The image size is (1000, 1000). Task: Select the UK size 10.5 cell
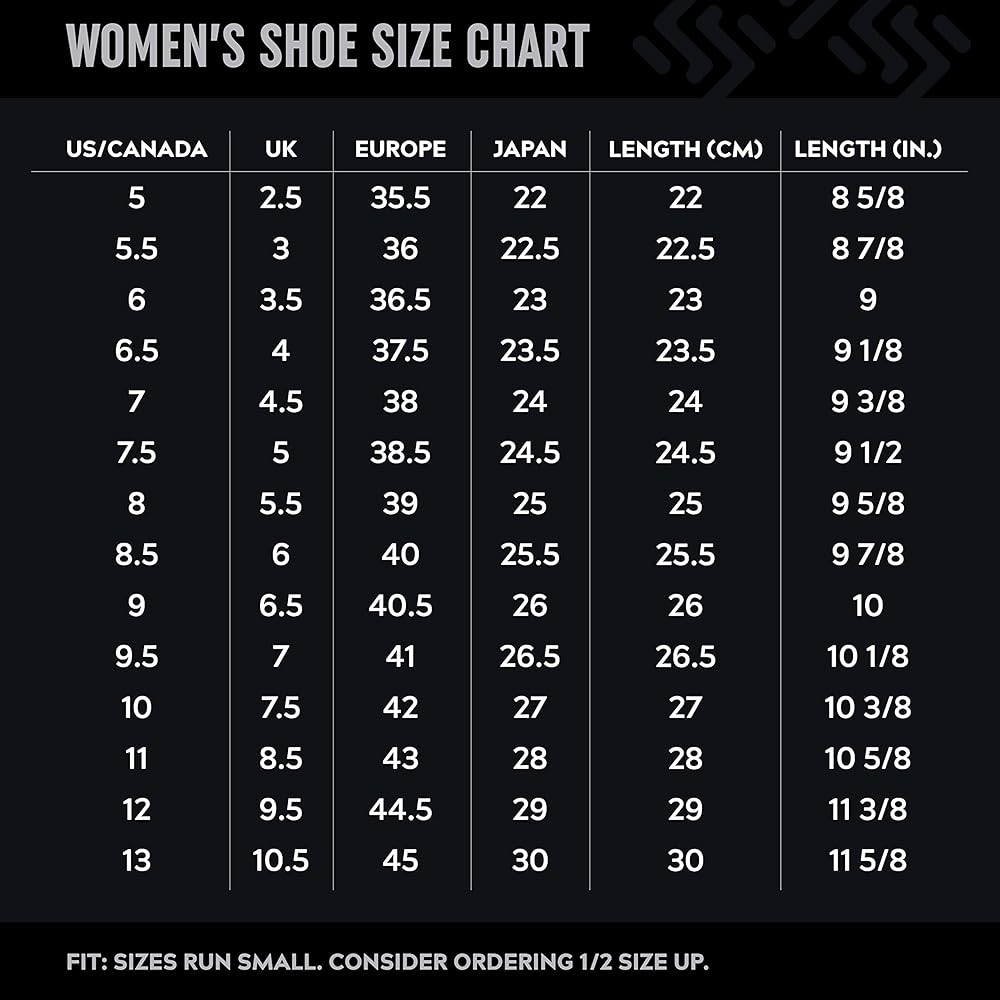[x=281, y=860]
